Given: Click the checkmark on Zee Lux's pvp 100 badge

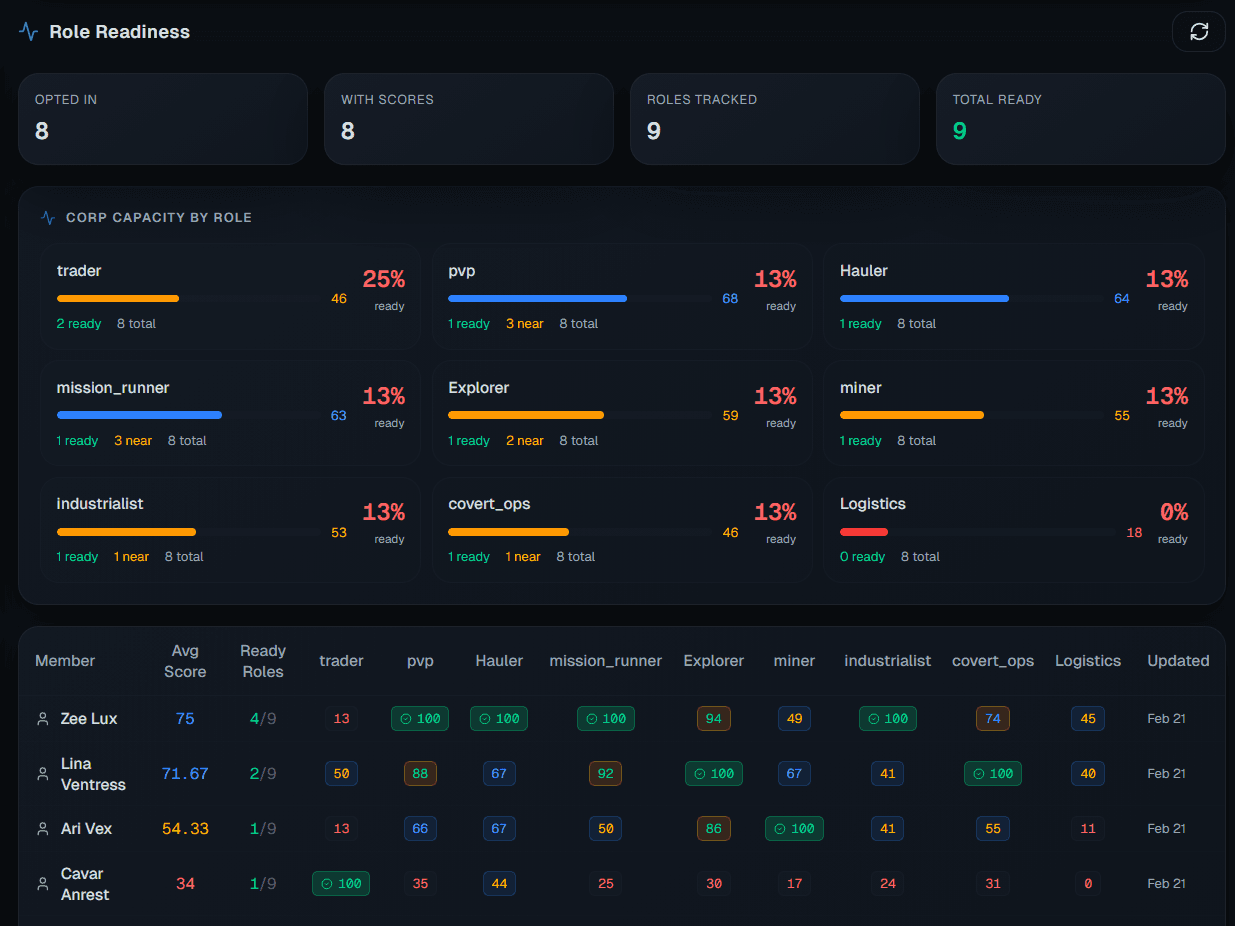Looking at the screenshot, I should pos(406,718).
